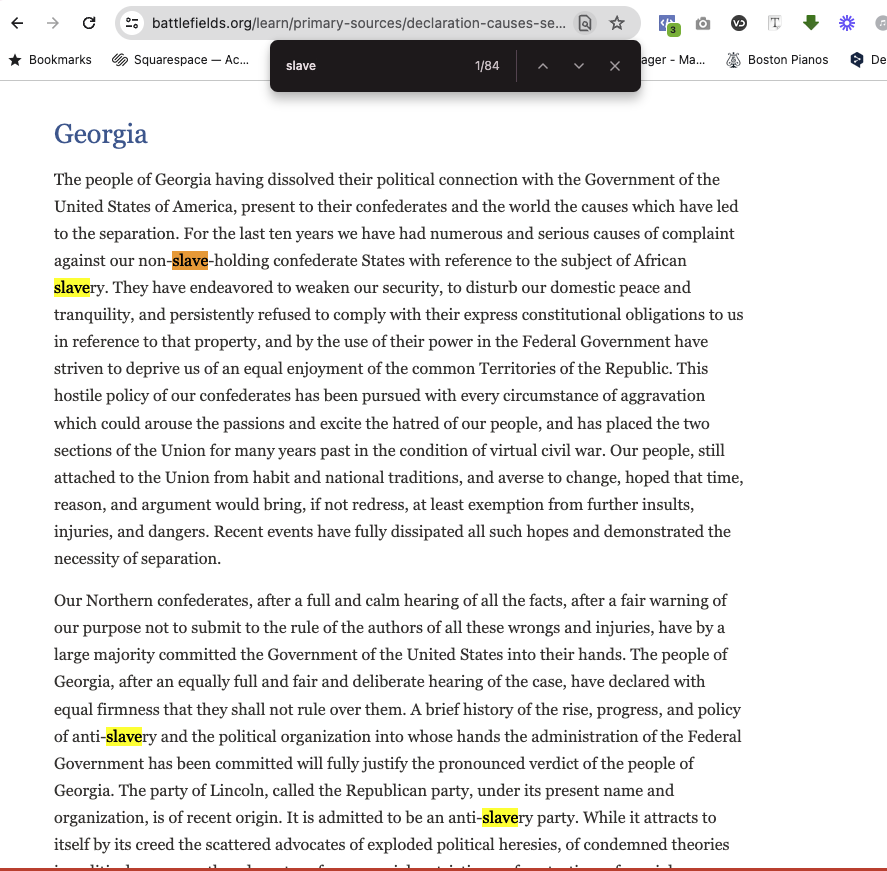Click the extension with green badge 3
Image resolution: width=887 pixels, height=871 pixels.
coord(667,23)
